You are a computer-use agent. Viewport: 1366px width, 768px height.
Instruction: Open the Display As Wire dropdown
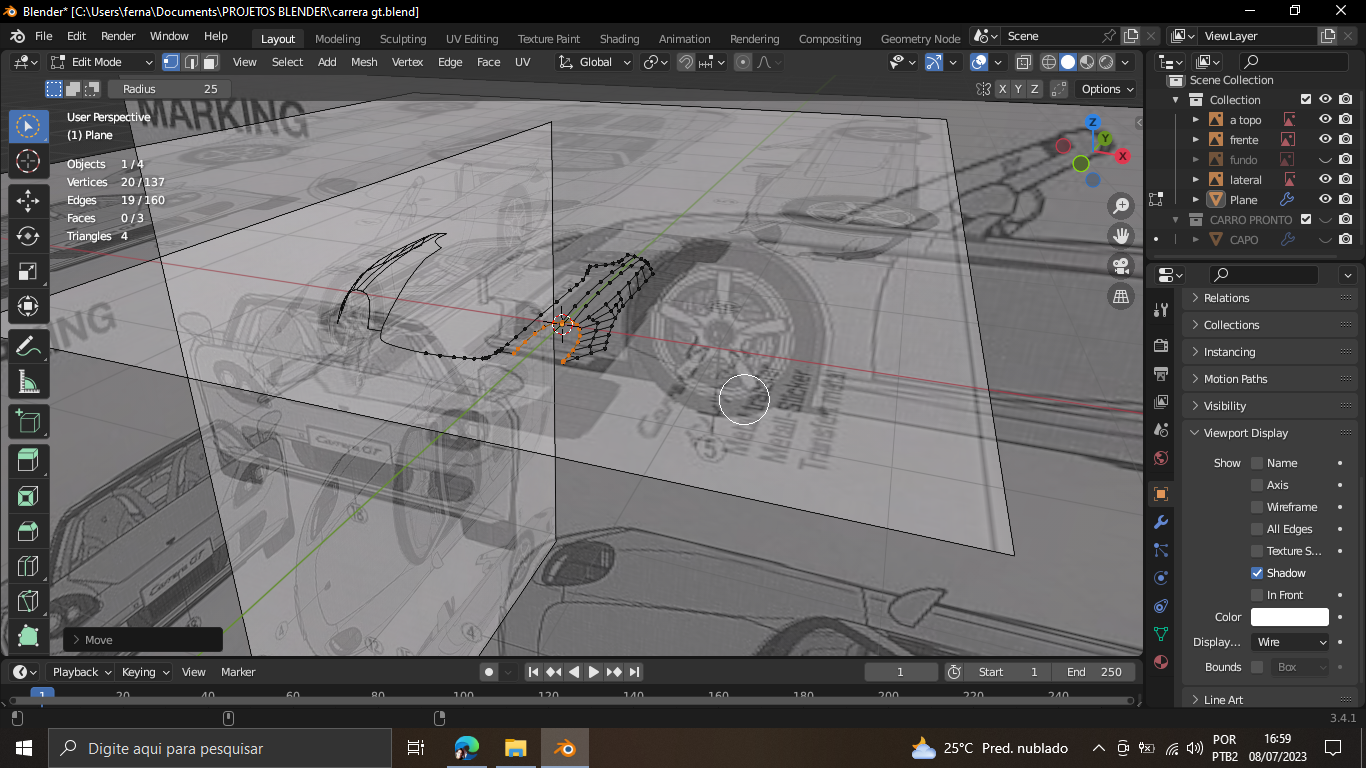[x=1291, y=642]
